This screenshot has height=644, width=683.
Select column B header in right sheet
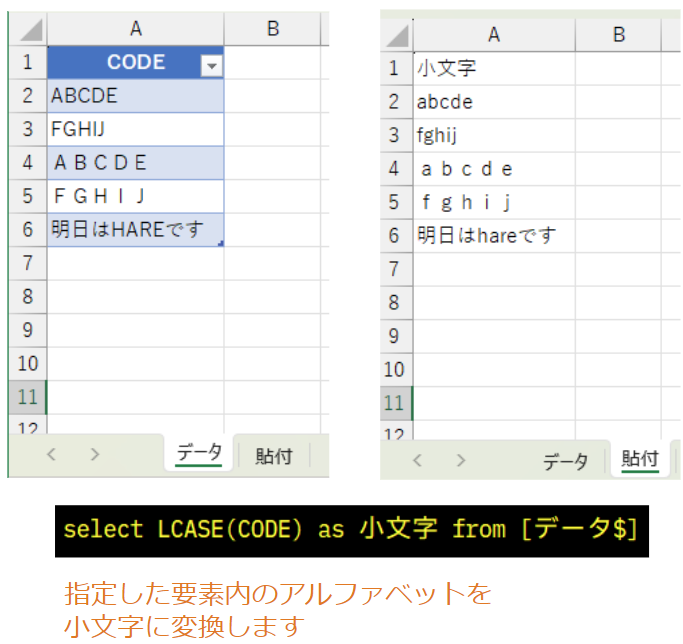pos(619,35)
